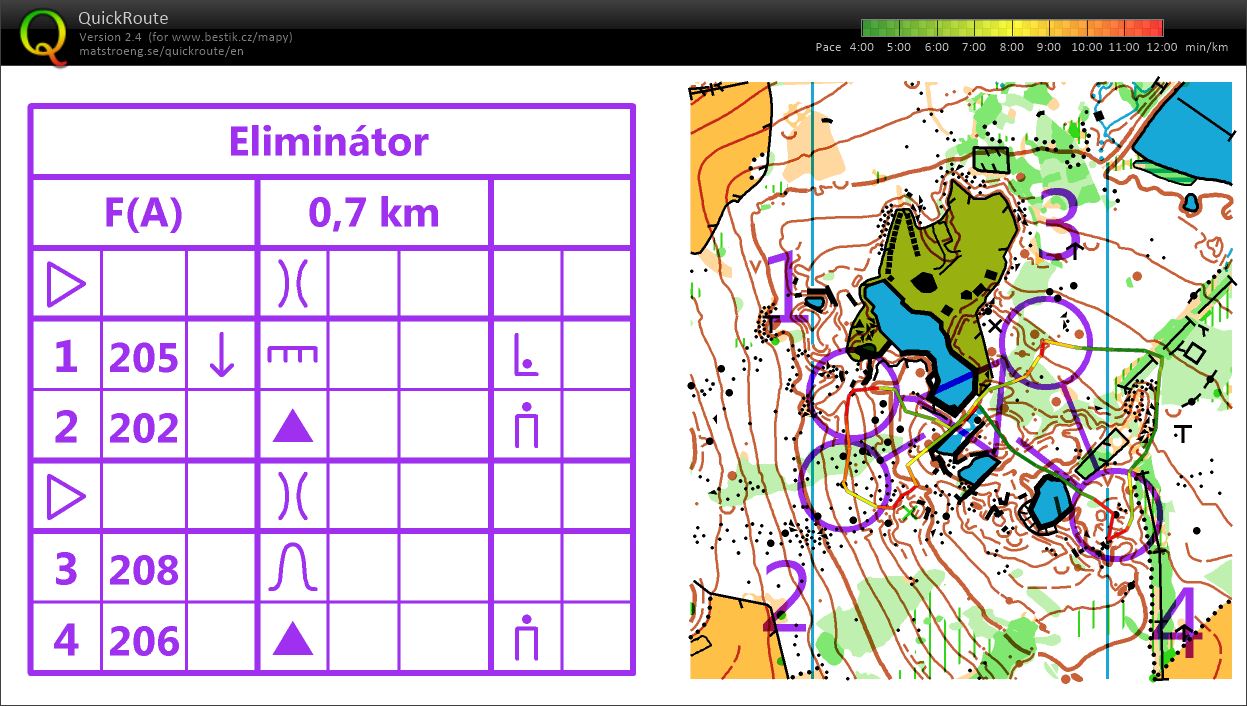Viewport: 1247px width, 706px height.
Task: Click the L-shaped corner symbol in control 1 row
Action: pyautogui.click(x=526, y=356)
